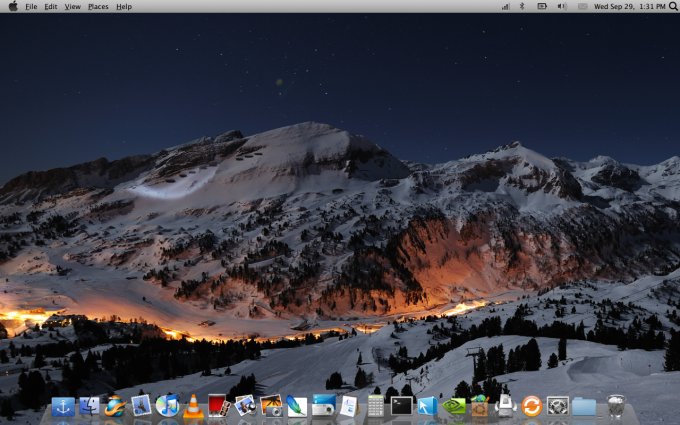Open the volume speaker icon
The image size is (680, 425).
562,7
